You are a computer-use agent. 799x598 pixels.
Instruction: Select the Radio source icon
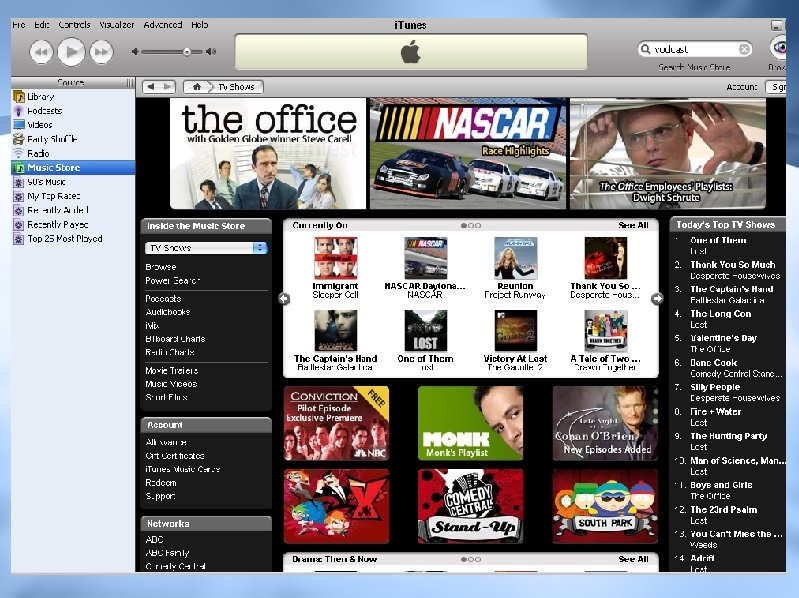(19, 153)
